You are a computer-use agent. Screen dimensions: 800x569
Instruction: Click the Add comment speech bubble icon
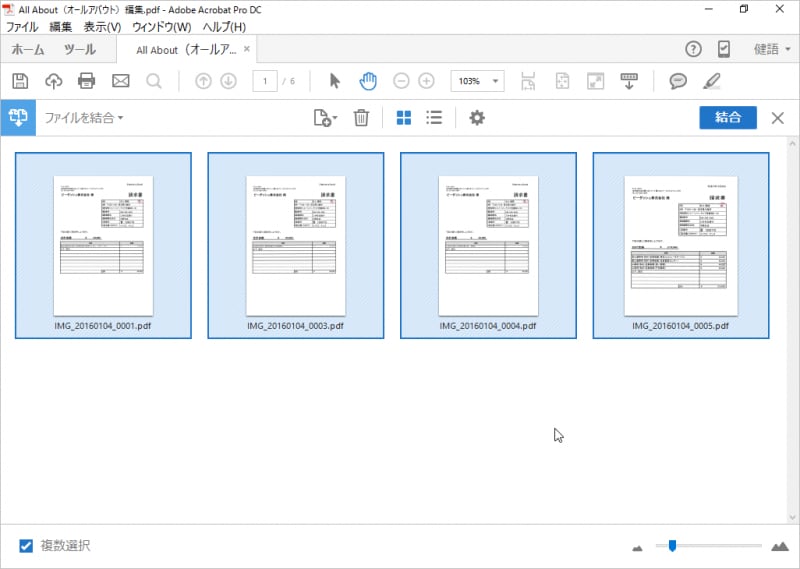[677, 81]
